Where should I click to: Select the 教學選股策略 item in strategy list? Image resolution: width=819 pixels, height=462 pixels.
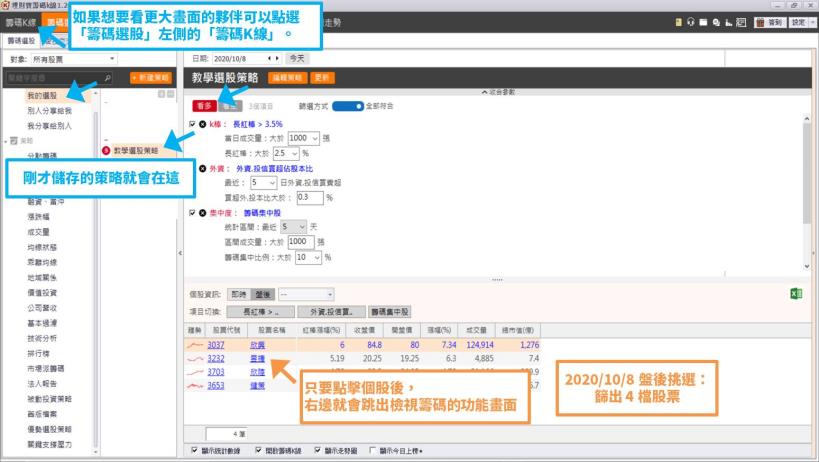(136, 150)
